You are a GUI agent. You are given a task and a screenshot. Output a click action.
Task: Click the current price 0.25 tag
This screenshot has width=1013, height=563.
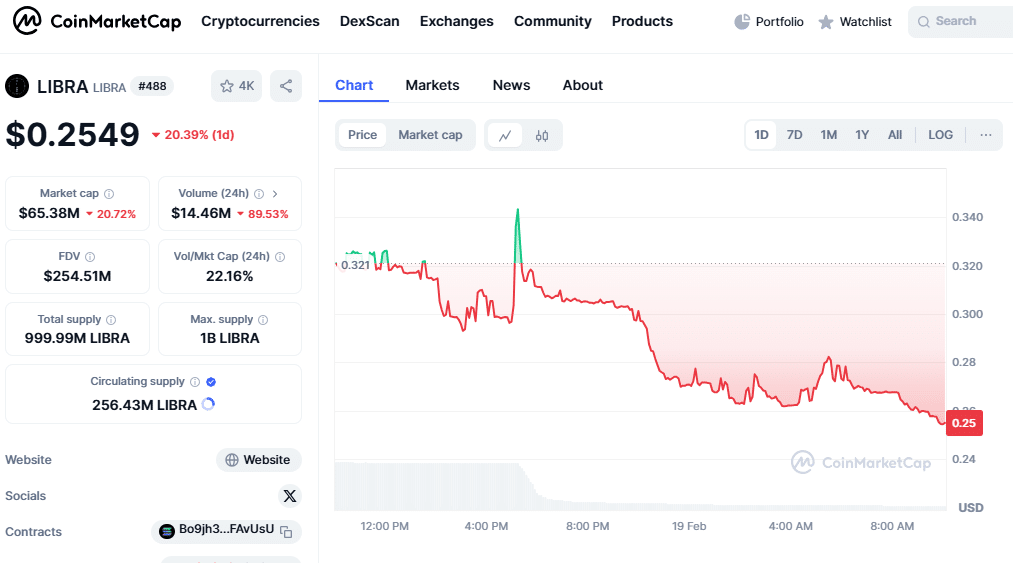point(964,423)
